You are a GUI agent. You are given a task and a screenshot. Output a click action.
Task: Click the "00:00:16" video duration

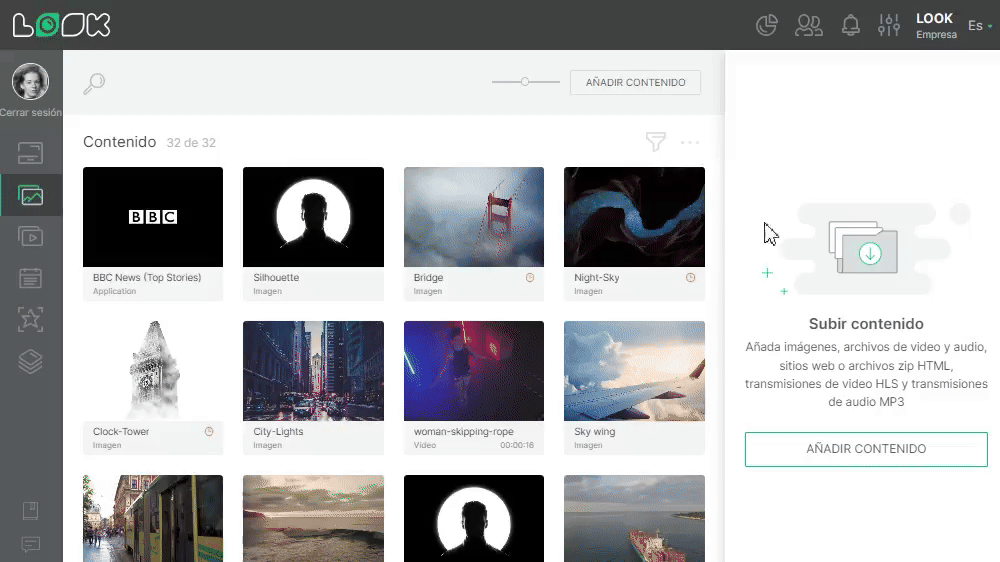(517, 445)
